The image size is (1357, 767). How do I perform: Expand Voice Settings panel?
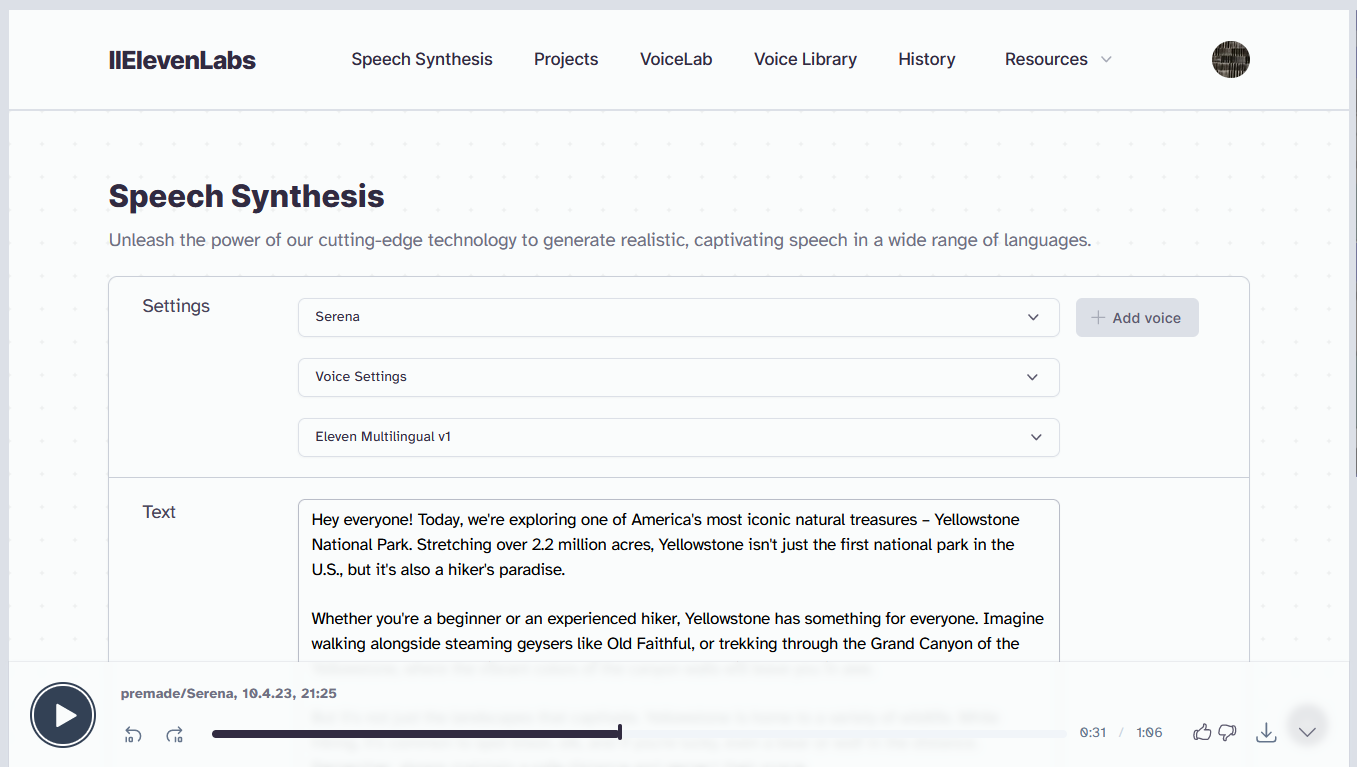pos(679,377)
